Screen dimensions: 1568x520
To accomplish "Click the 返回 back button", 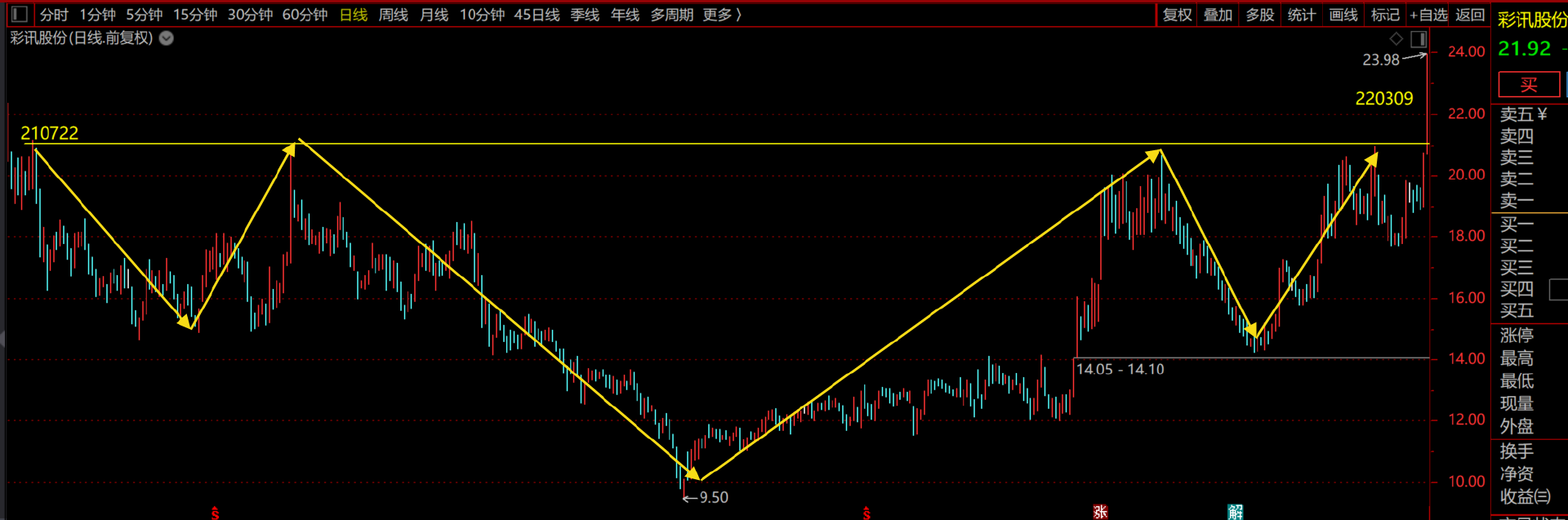I will [x=1470, y=15].
